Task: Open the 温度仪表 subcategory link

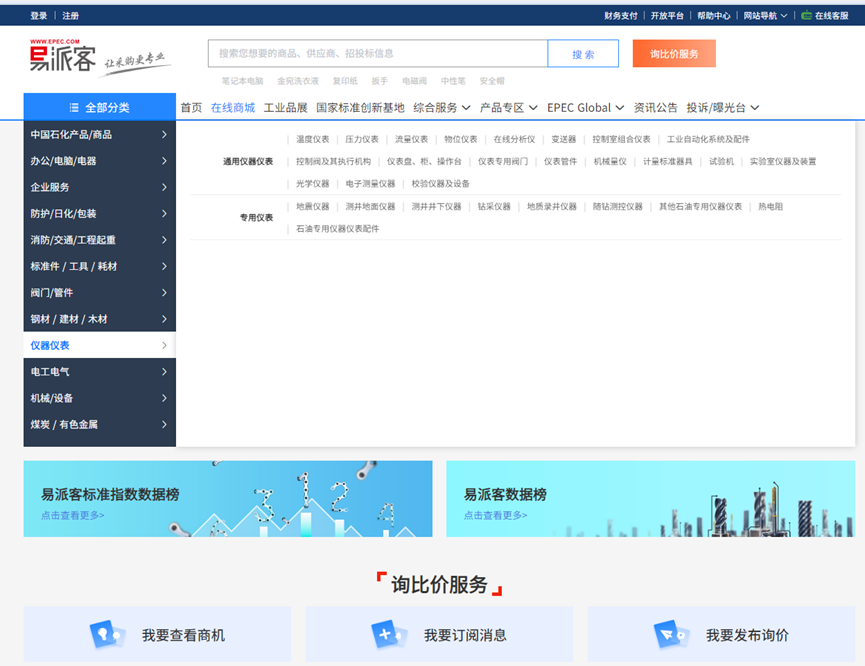Action: pyautogui.click(x=312, y=139)
